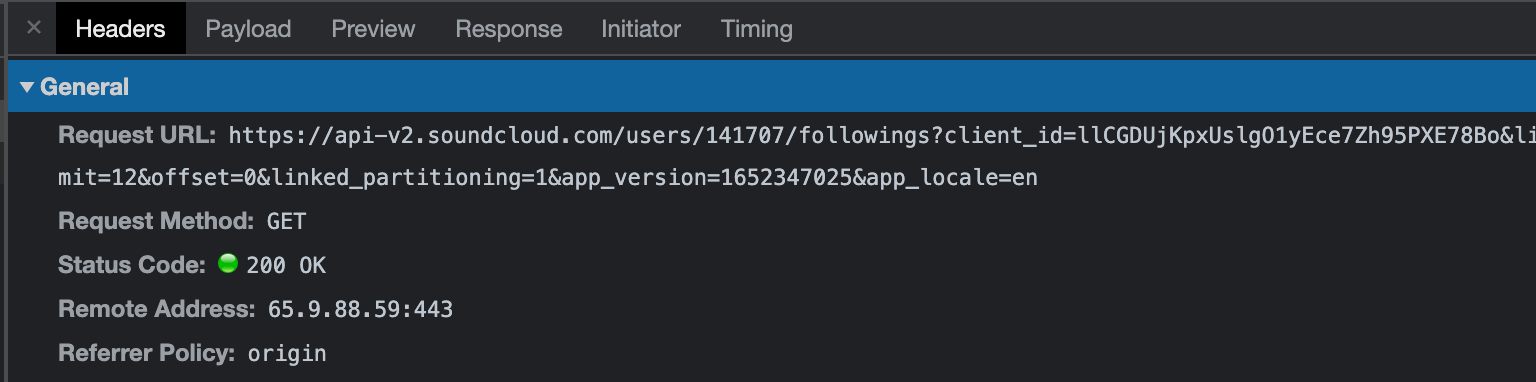Click the Remote Address label
1536x382 pixels.
point(157,309)
